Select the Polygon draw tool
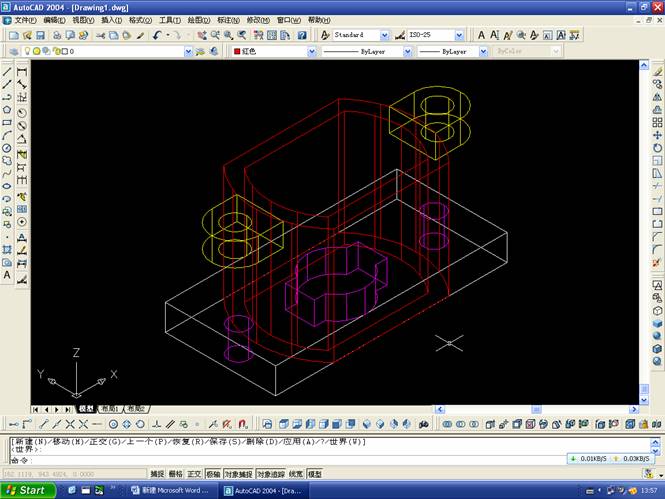This screenshot has height=499, width=665. coord(7,110)
